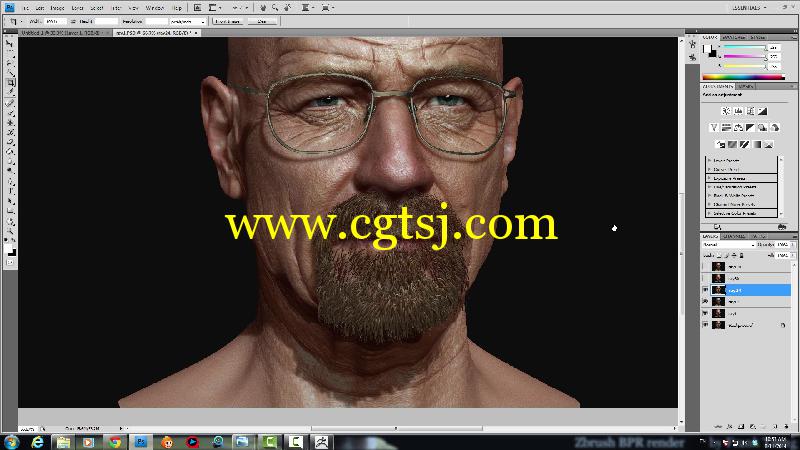800x450 pixels.
Task: Expand Curves Presets list
Action: point(709,169)
